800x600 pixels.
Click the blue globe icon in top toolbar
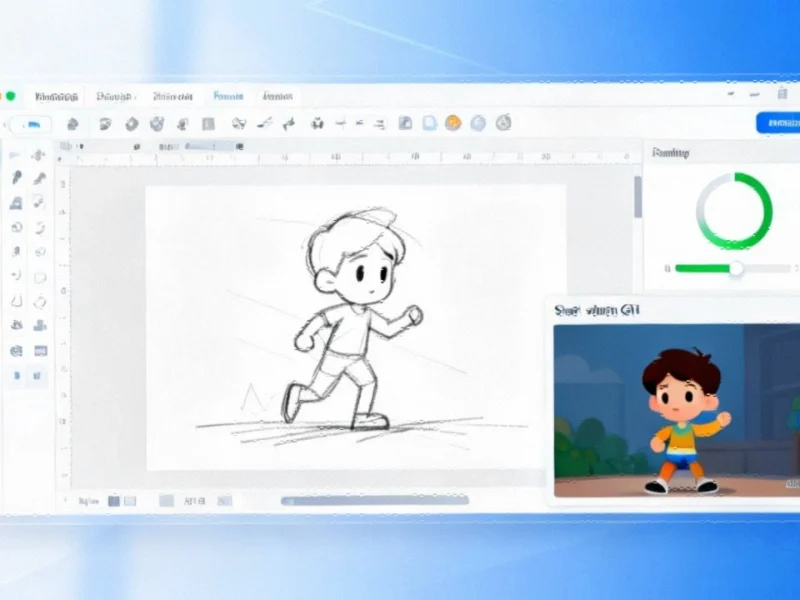(478, 123)
